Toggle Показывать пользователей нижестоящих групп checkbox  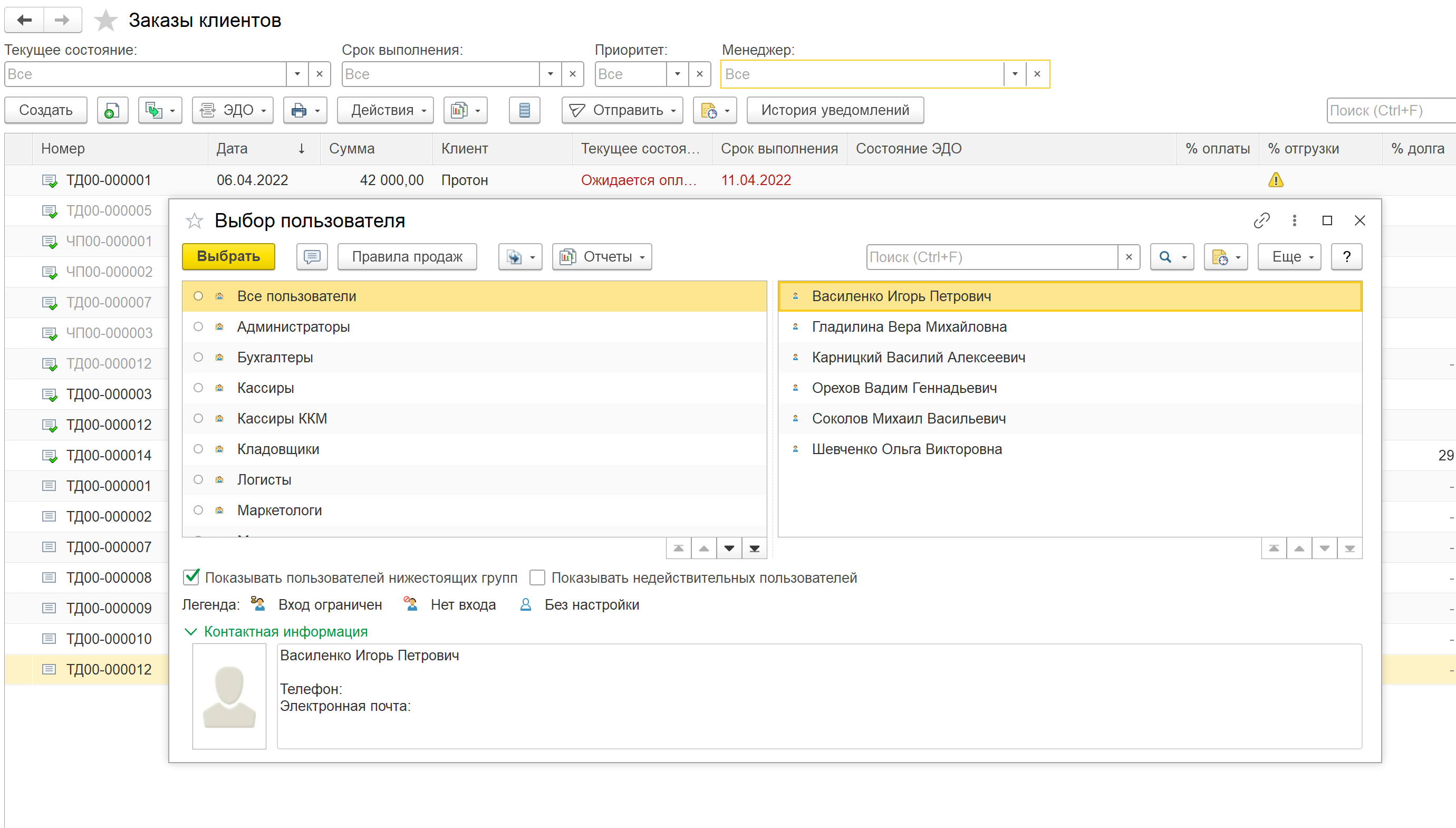pyautogui.click(x=191, y=577)
